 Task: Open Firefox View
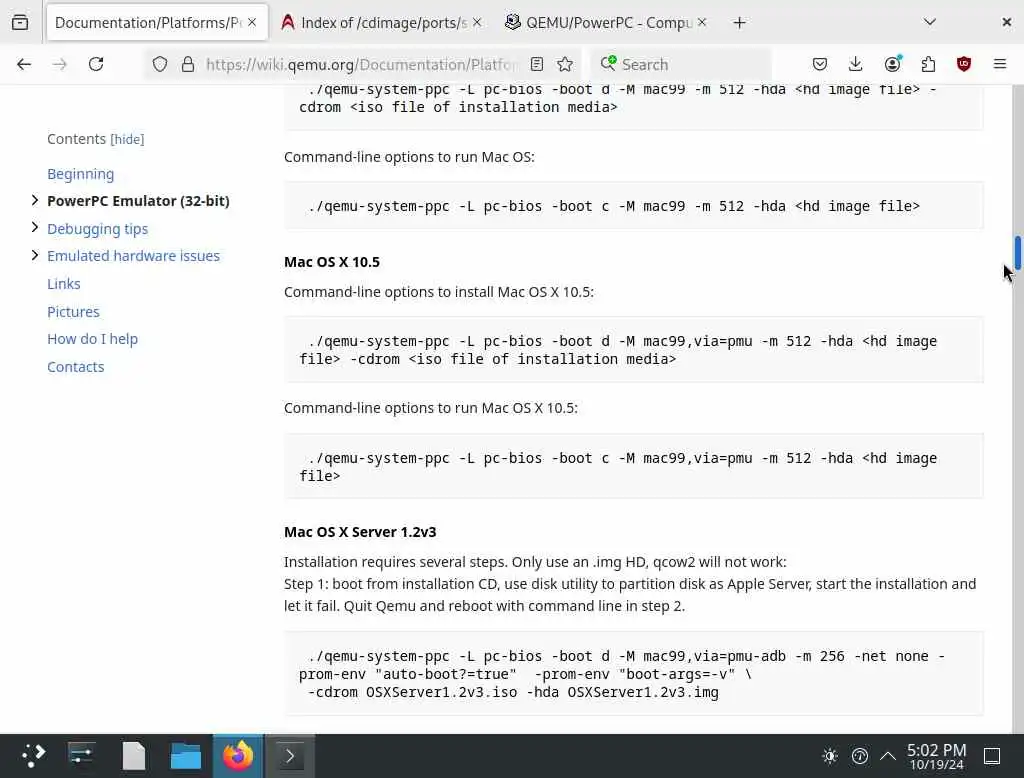point(20,22)
